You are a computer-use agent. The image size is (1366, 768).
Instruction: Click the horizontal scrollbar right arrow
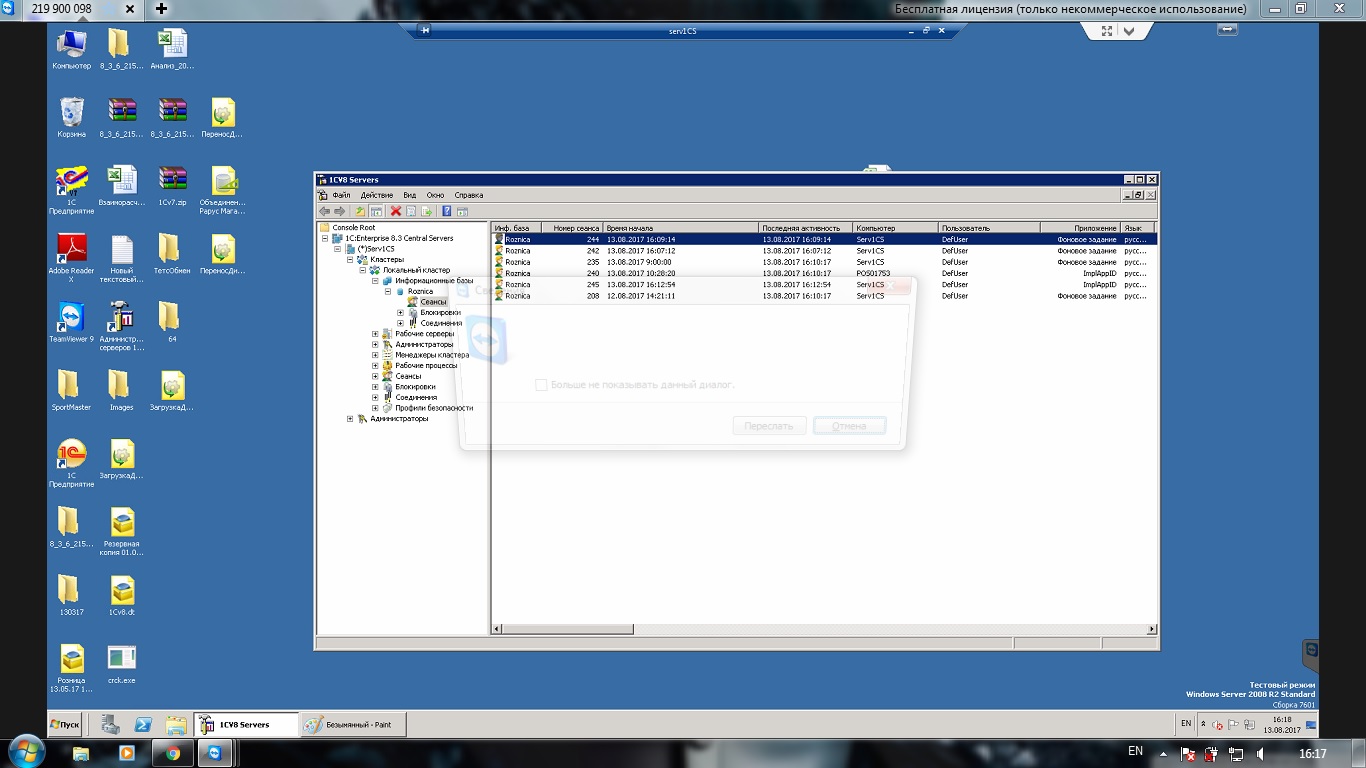point(1151,629)
